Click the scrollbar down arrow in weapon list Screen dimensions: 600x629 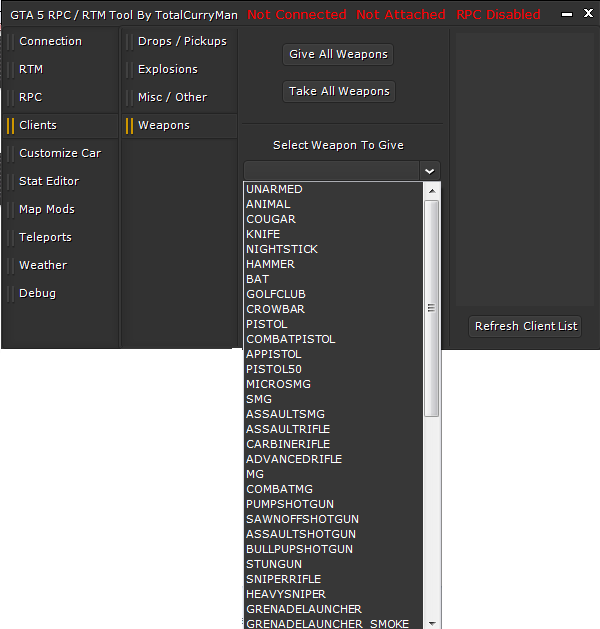pyautogui.click(x=432, y=622)
